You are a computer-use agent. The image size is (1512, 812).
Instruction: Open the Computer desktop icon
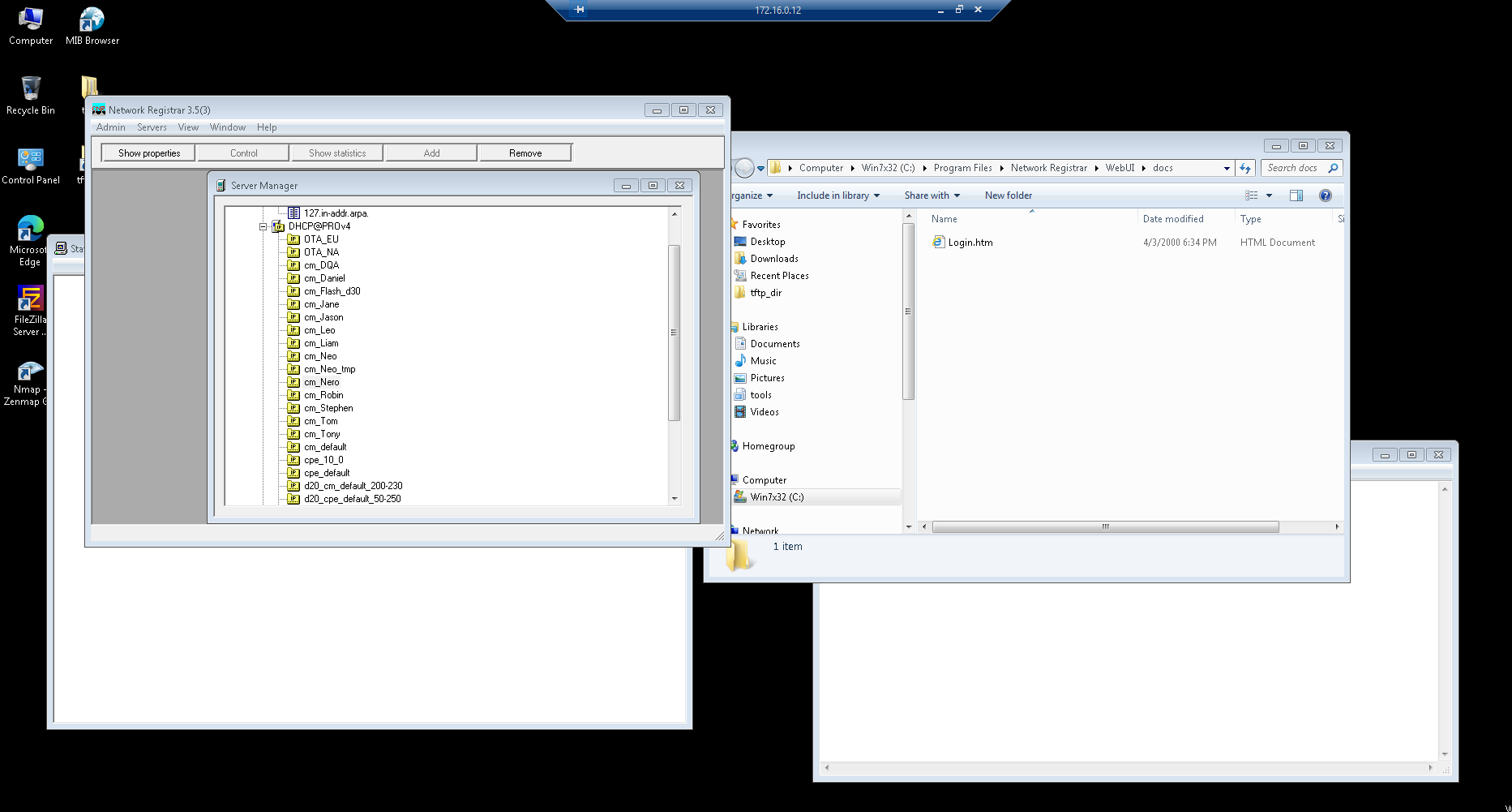point(31,26)
